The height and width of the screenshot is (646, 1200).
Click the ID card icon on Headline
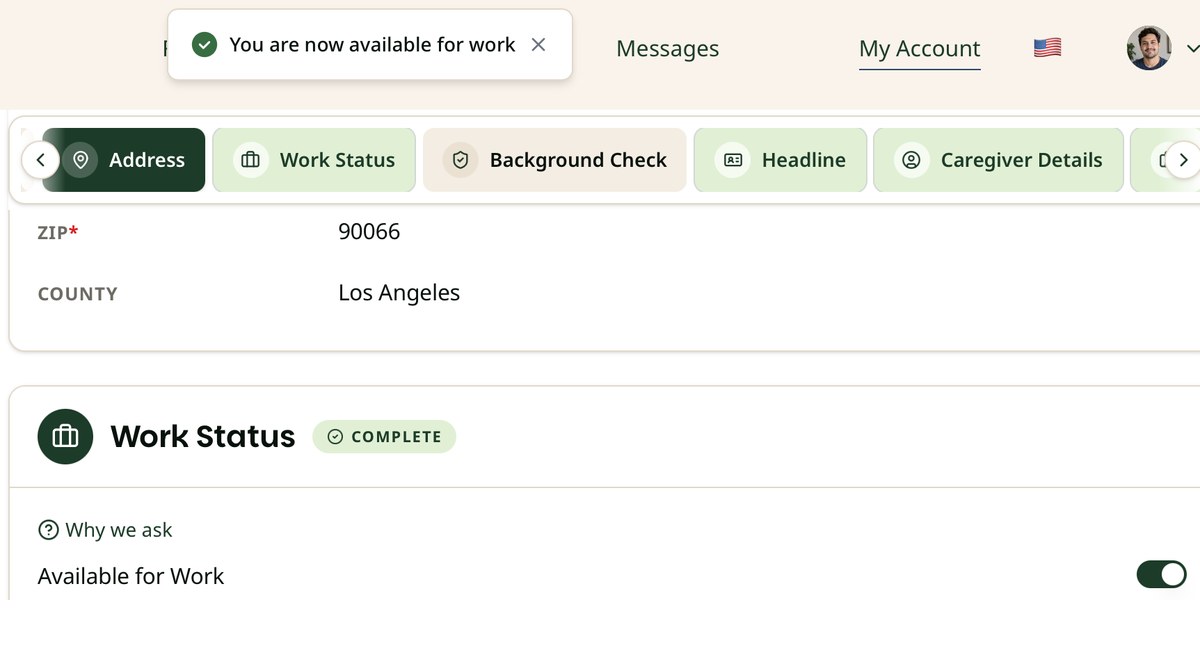point(732,160)
